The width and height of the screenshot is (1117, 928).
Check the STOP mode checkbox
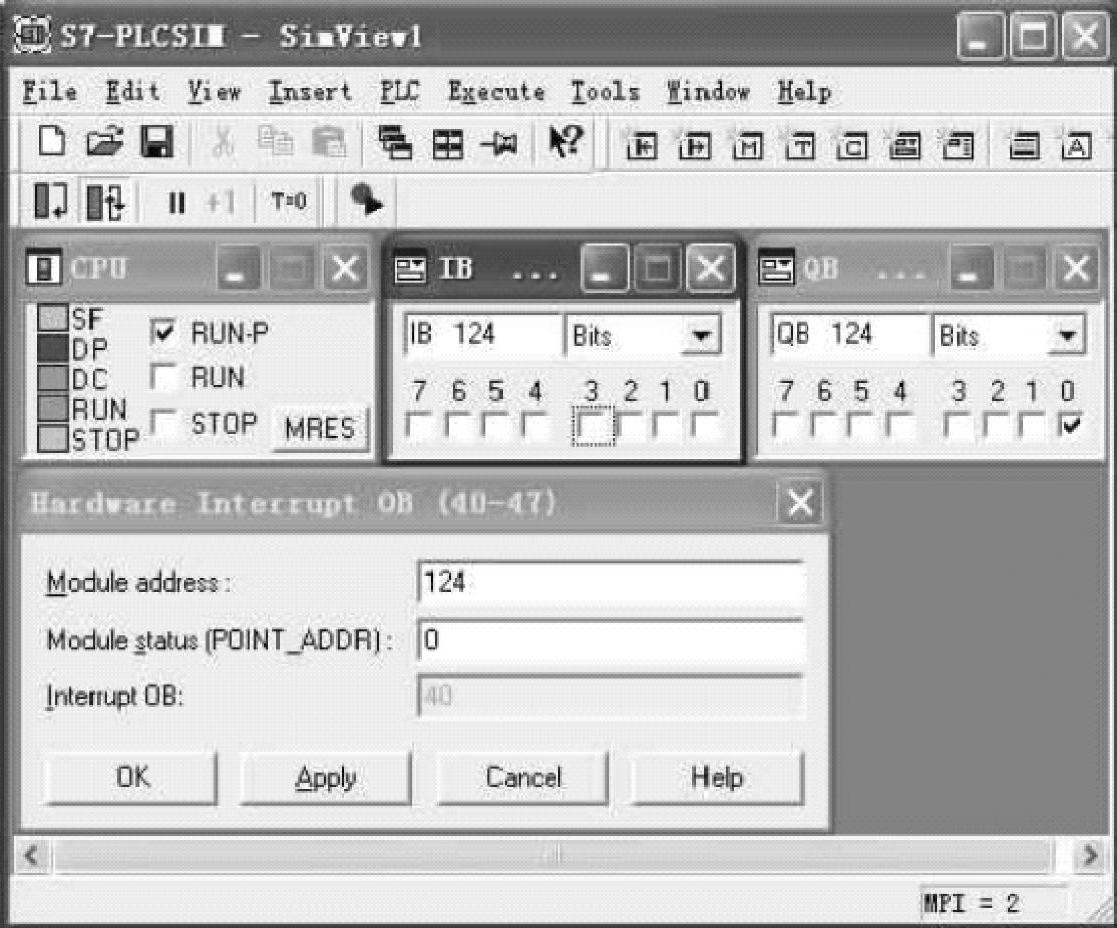(164, 423)
